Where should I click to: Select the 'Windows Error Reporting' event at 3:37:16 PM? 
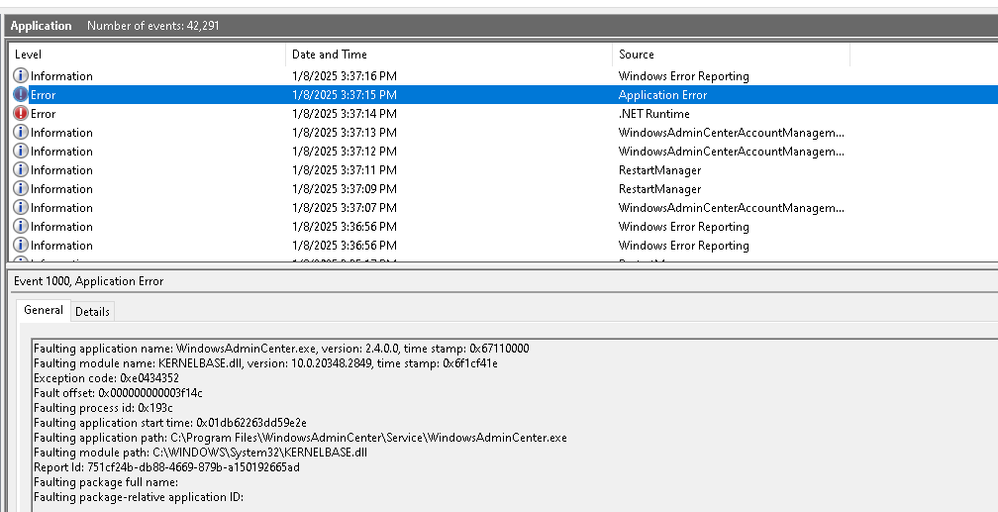click(x=684, y=76)
